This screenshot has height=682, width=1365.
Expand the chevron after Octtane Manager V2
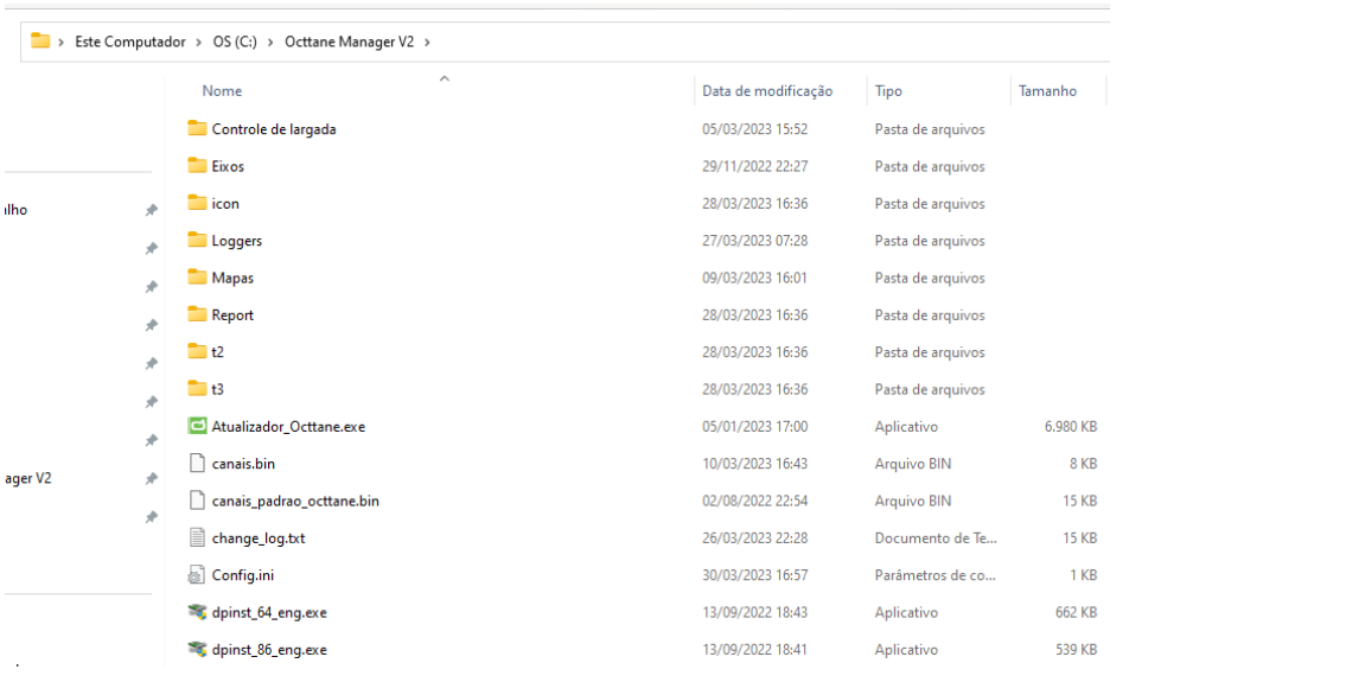427,42
